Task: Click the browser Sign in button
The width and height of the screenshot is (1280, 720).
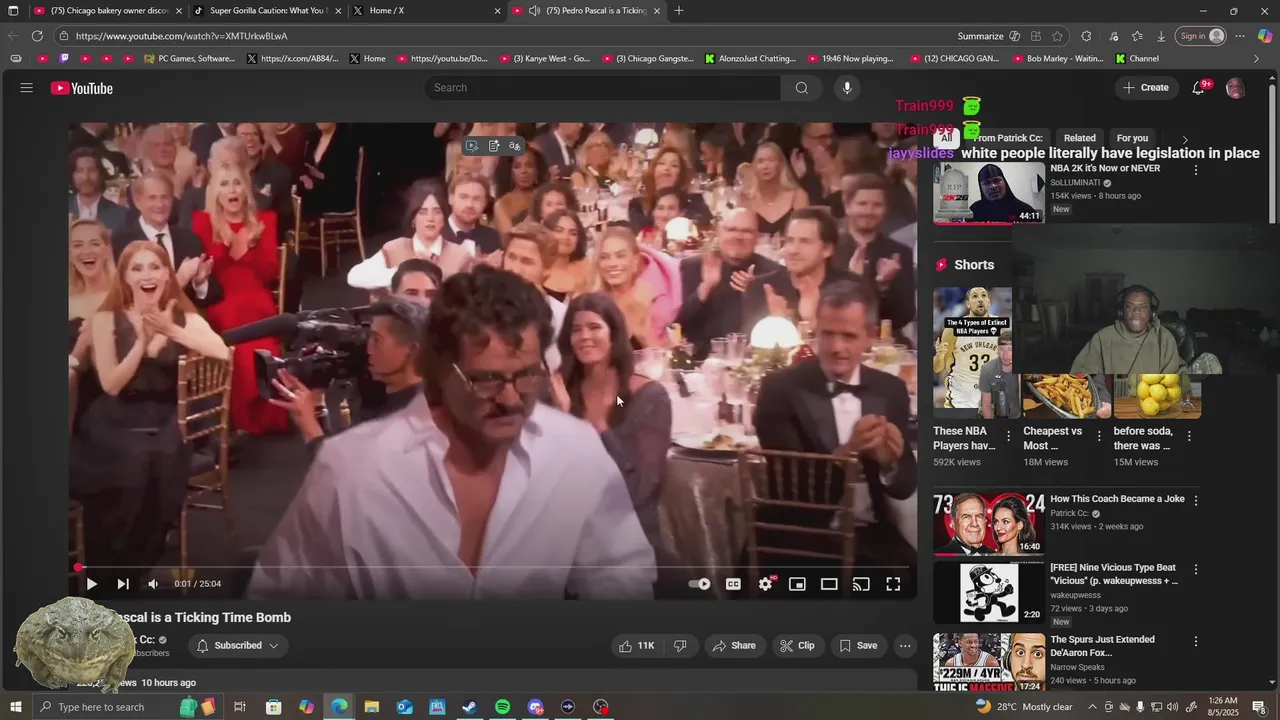Action: click(1201, 36)
